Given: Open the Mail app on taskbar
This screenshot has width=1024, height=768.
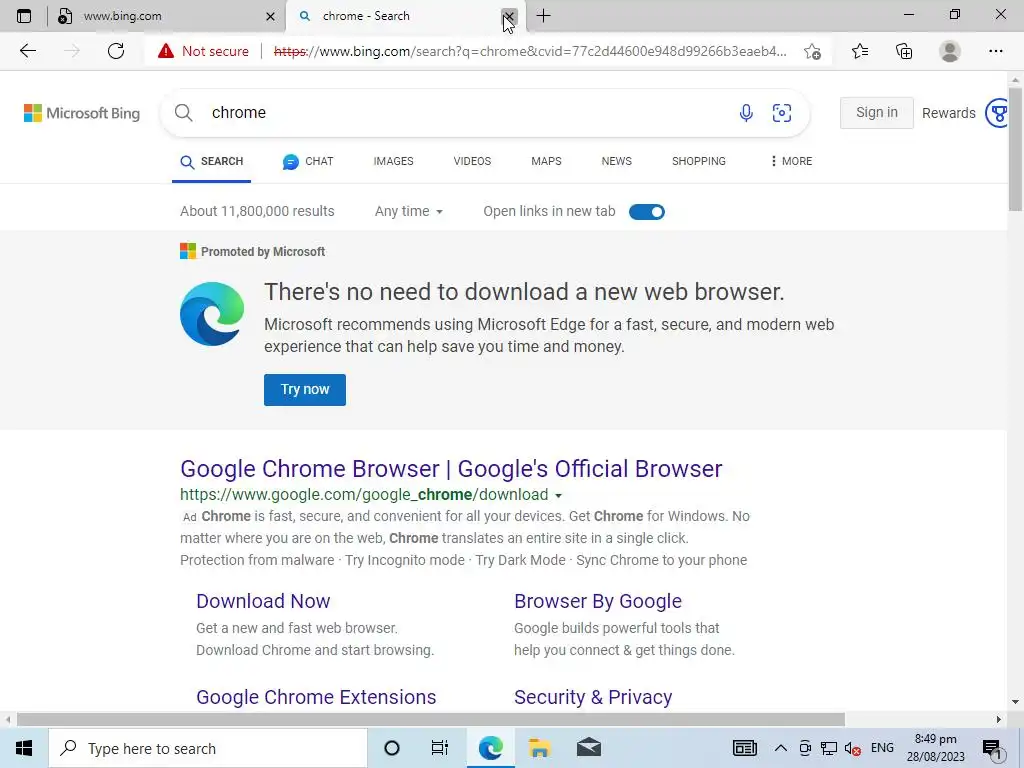Looking at the screenshot, I should click(x=588, y=748).
